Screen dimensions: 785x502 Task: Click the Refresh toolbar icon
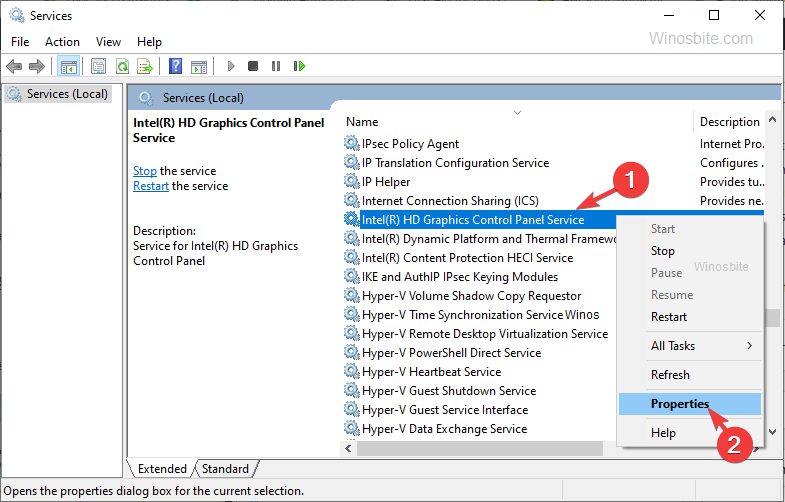pyautogui.click(x=122, y=66)
